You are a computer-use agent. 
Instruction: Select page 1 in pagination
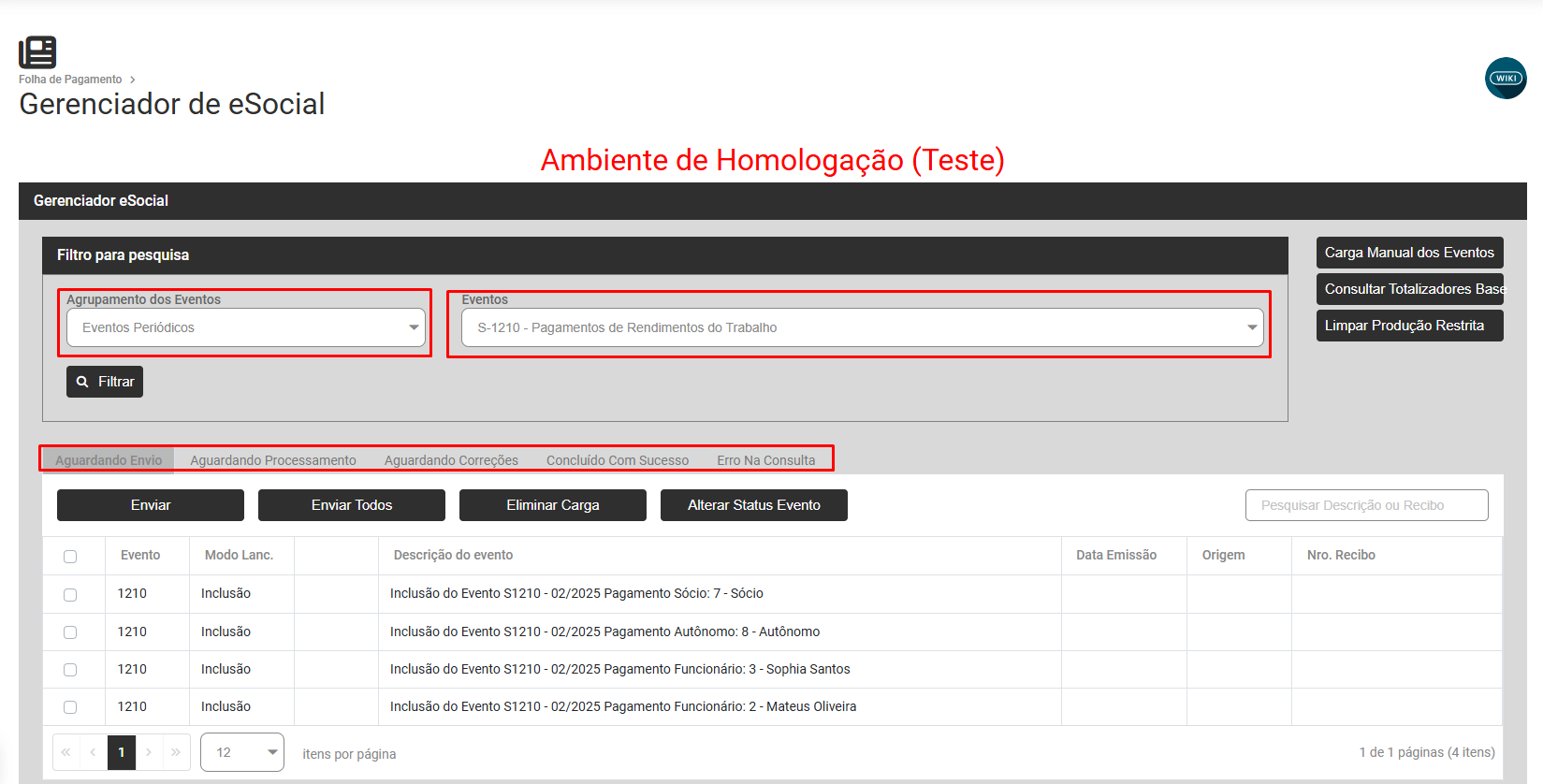point(122,752)
